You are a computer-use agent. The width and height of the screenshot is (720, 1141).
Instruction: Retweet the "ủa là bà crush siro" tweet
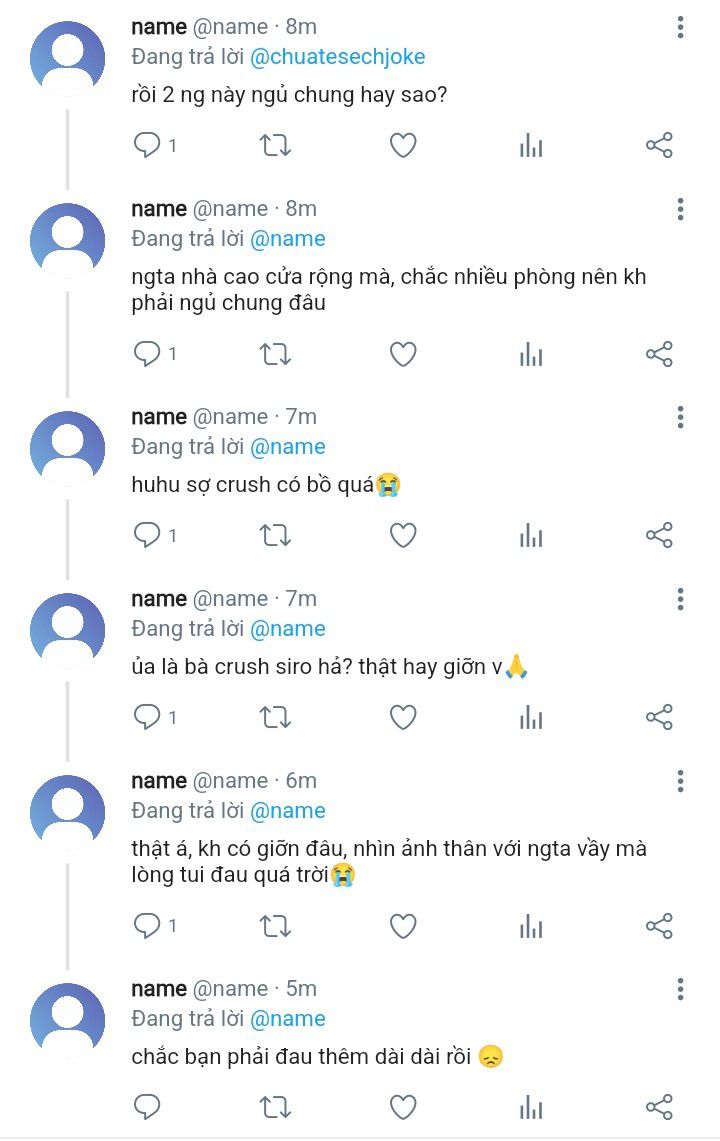point(275,718)
